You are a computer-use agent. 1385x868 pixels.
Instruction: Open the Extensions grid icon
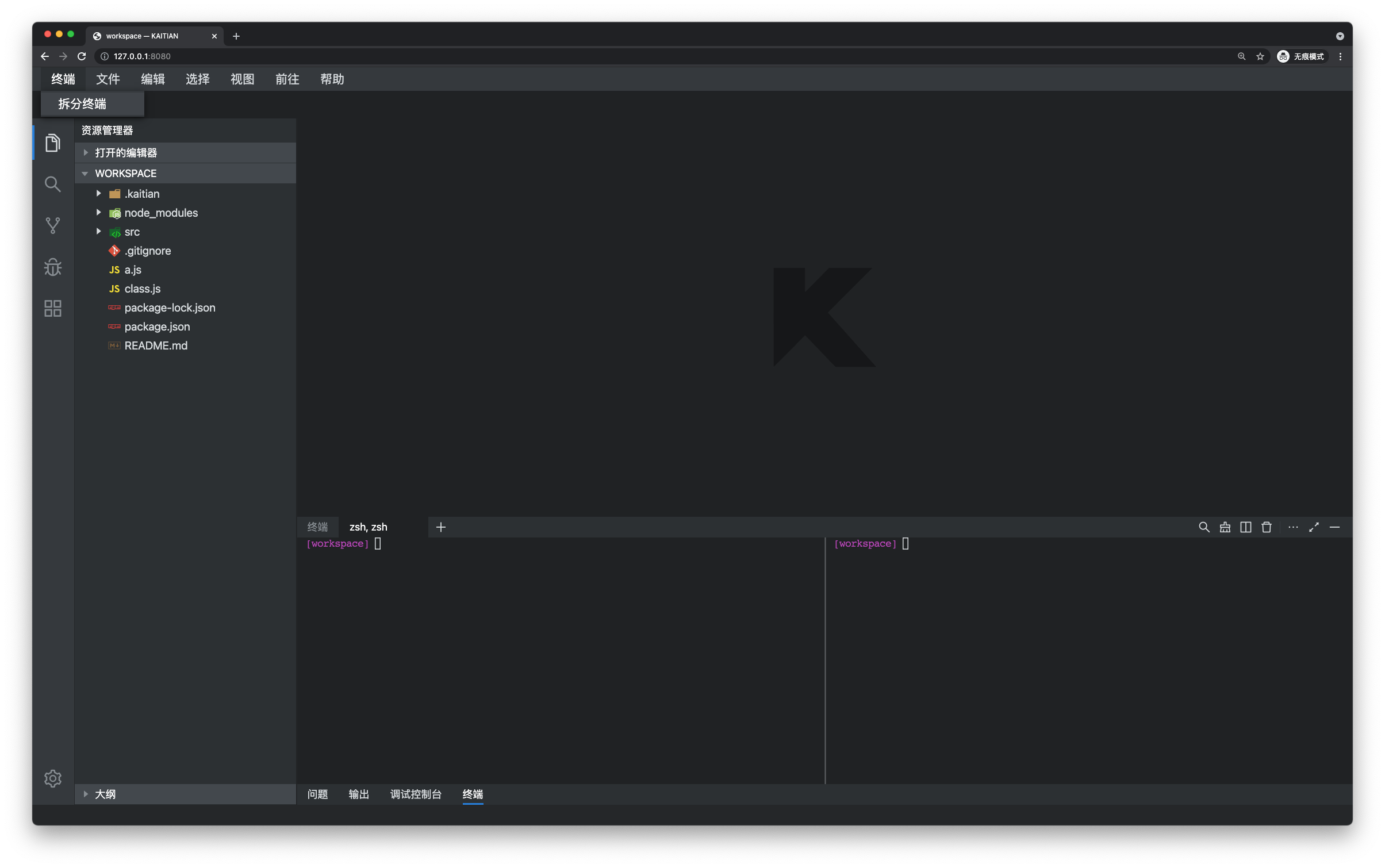click(52, 308)
